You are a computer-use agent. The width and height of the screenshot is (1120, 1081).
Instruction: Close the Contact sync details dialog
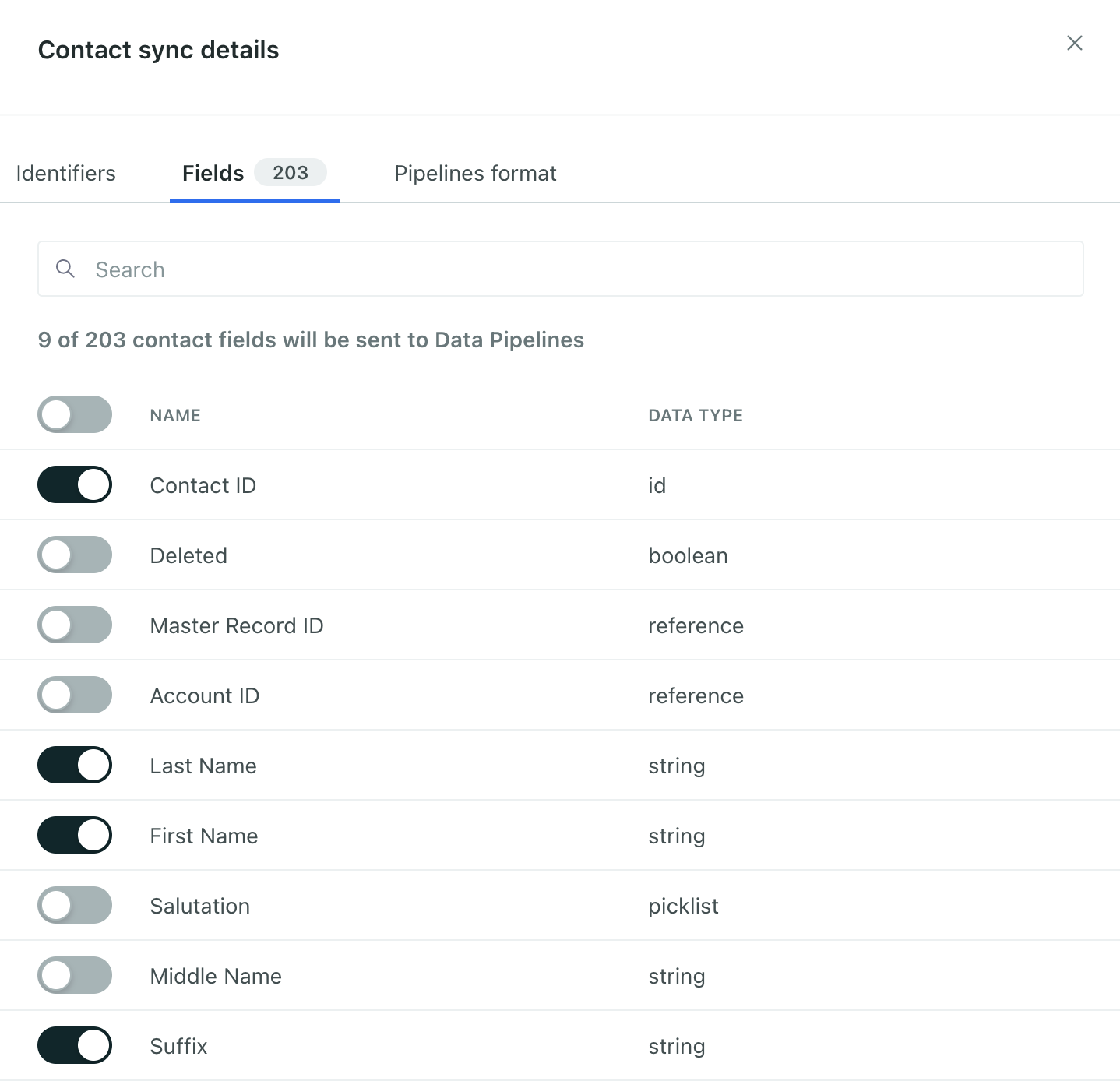tap(1074, 43)
